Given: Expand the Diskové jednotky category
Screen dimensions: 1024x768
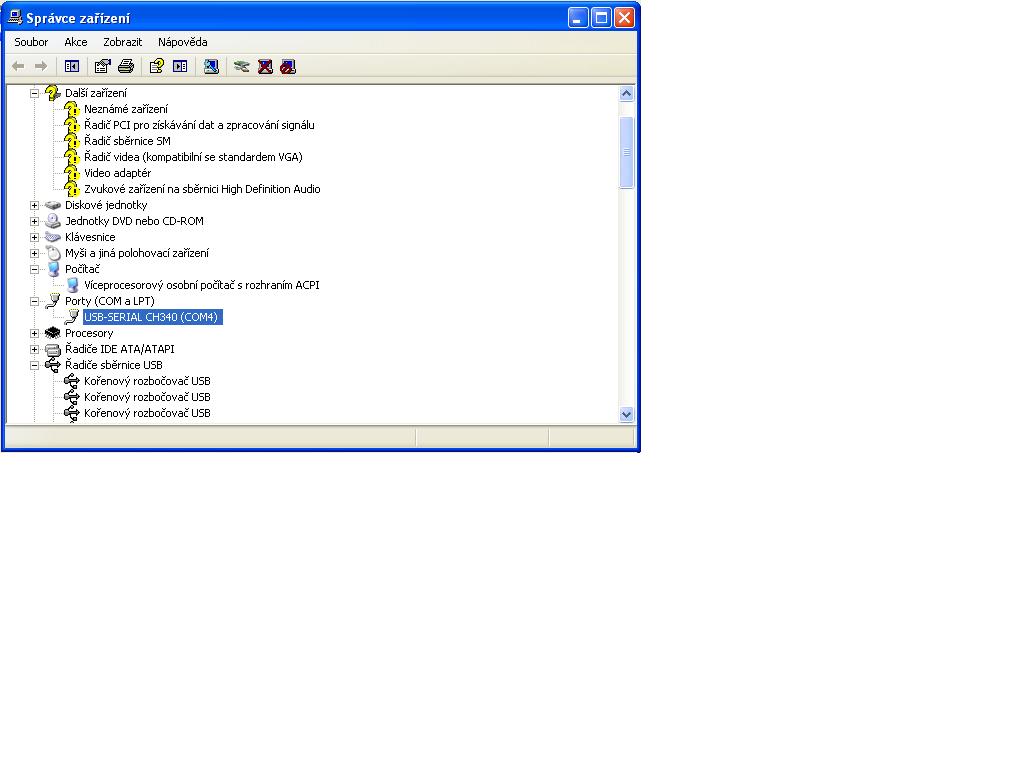Looking at the screenshot, I should point(35,205).
